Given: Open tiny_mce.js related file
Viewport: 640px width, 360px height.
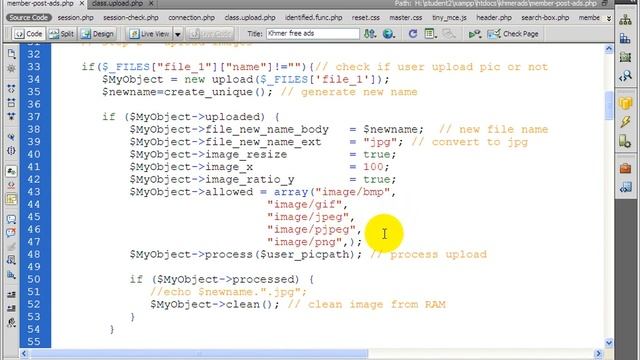Looking at the screenshot, I should pos(449,18).
